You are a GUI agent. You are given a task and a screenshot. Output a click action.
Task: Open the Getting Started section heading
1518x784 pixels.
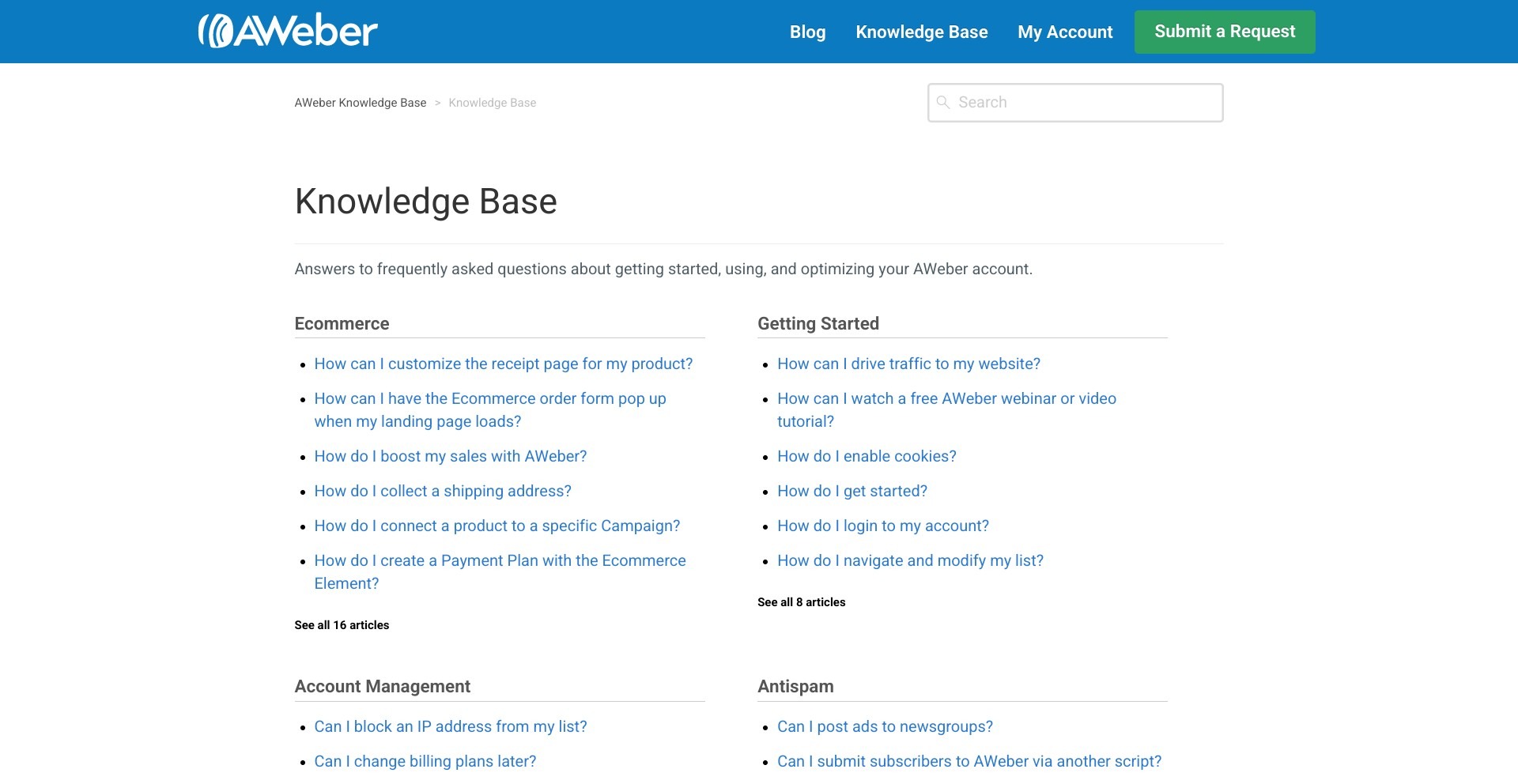click(x=818, y=323)
